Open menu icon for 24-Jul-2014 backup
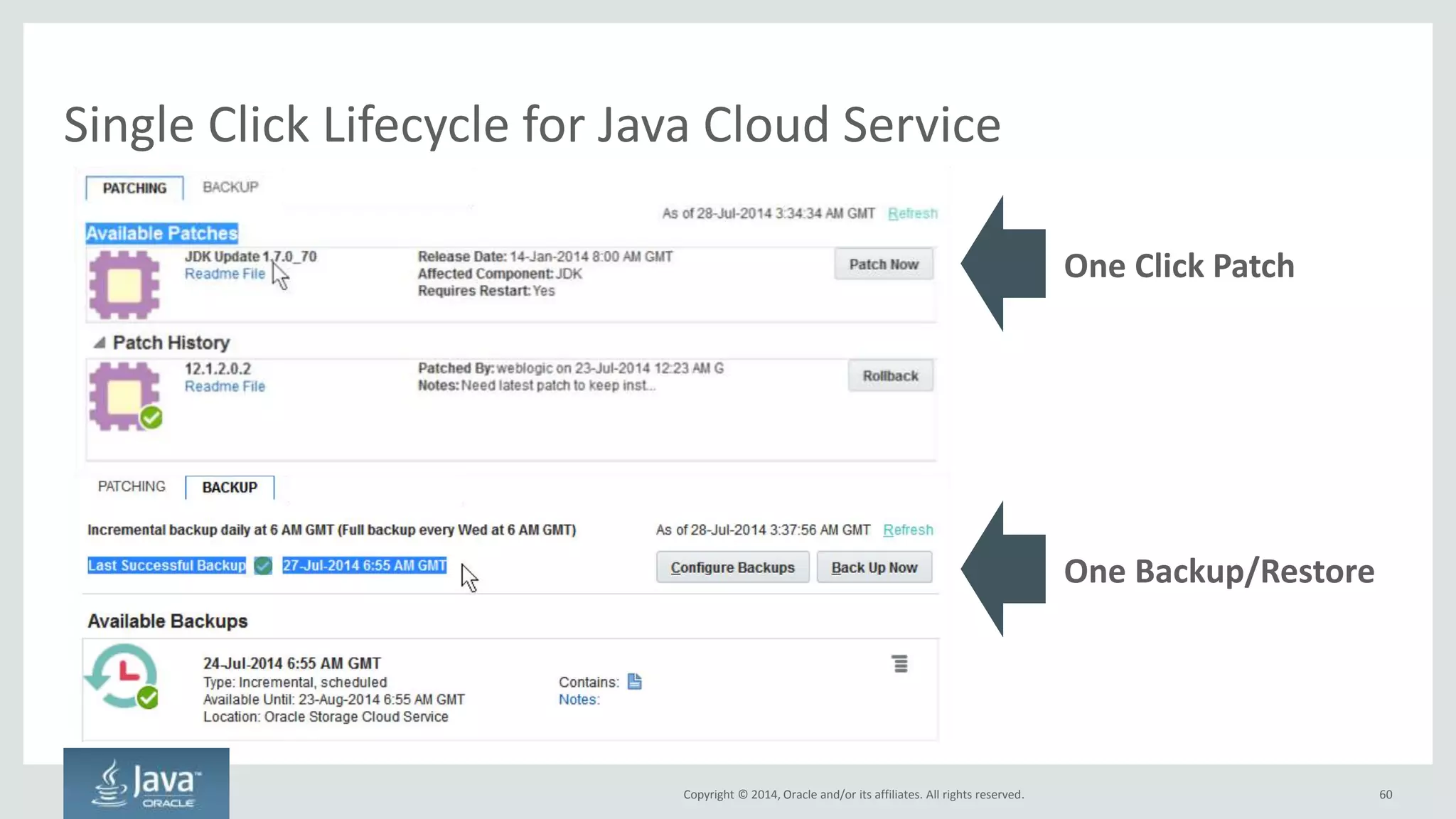The image size is (1456, 819). (900, 663)
